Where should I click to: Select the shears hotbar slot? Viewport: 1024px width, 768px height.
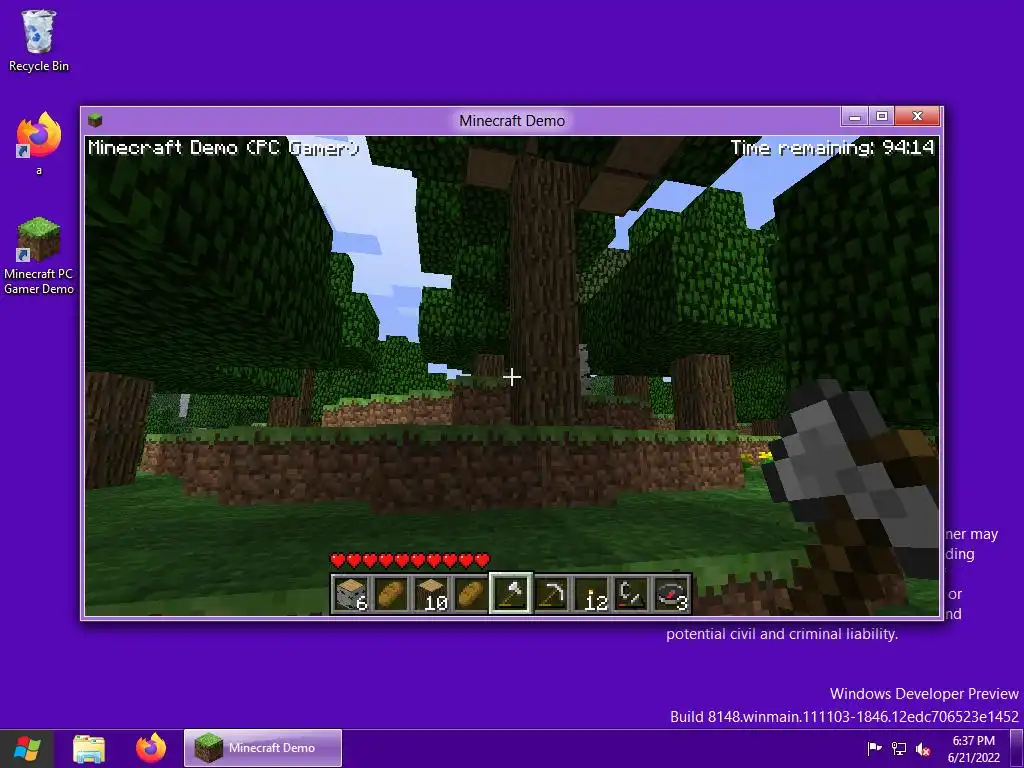click(632, 594)
